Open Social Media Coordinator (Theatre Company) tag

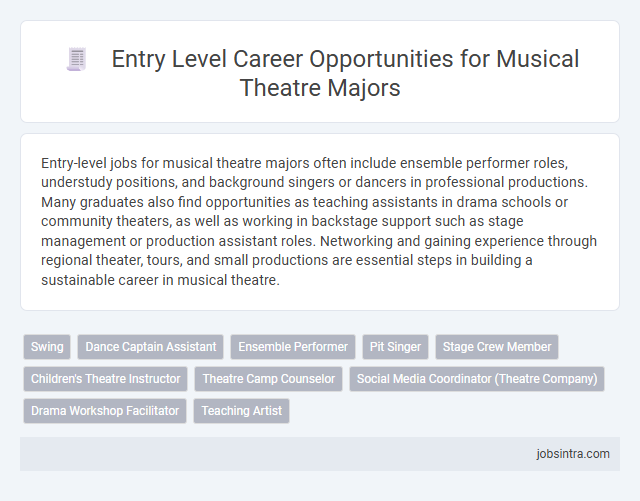[x=477, y=379]
